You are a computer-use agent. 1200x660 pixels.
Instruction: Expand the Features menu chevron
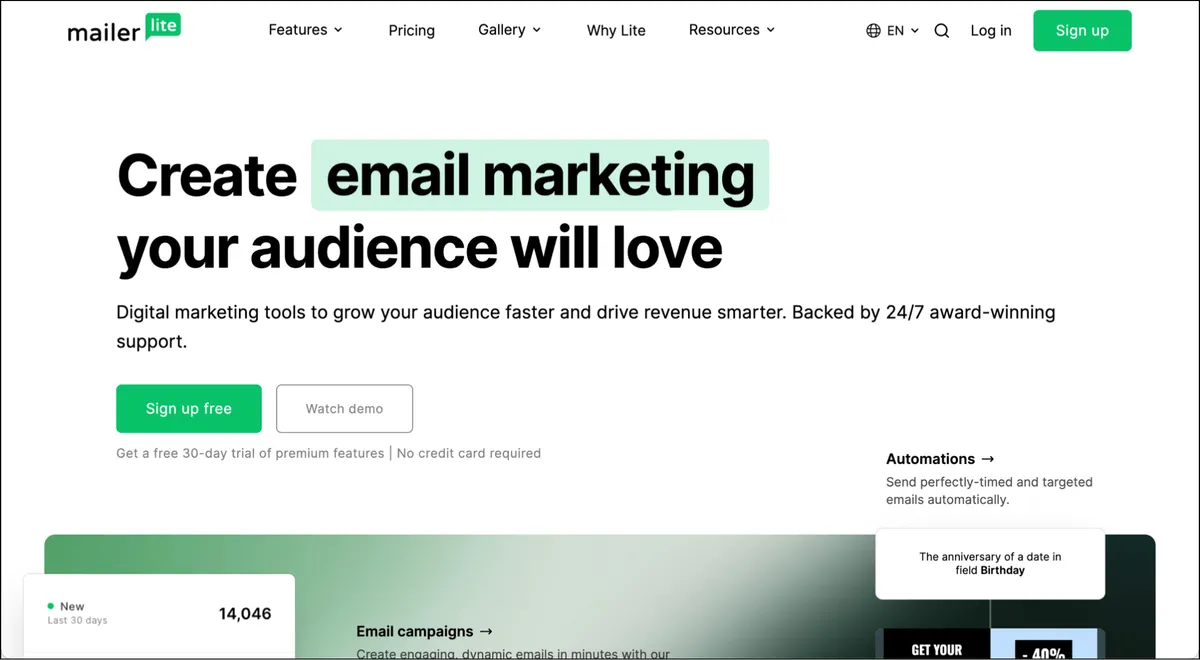point(338,30)
